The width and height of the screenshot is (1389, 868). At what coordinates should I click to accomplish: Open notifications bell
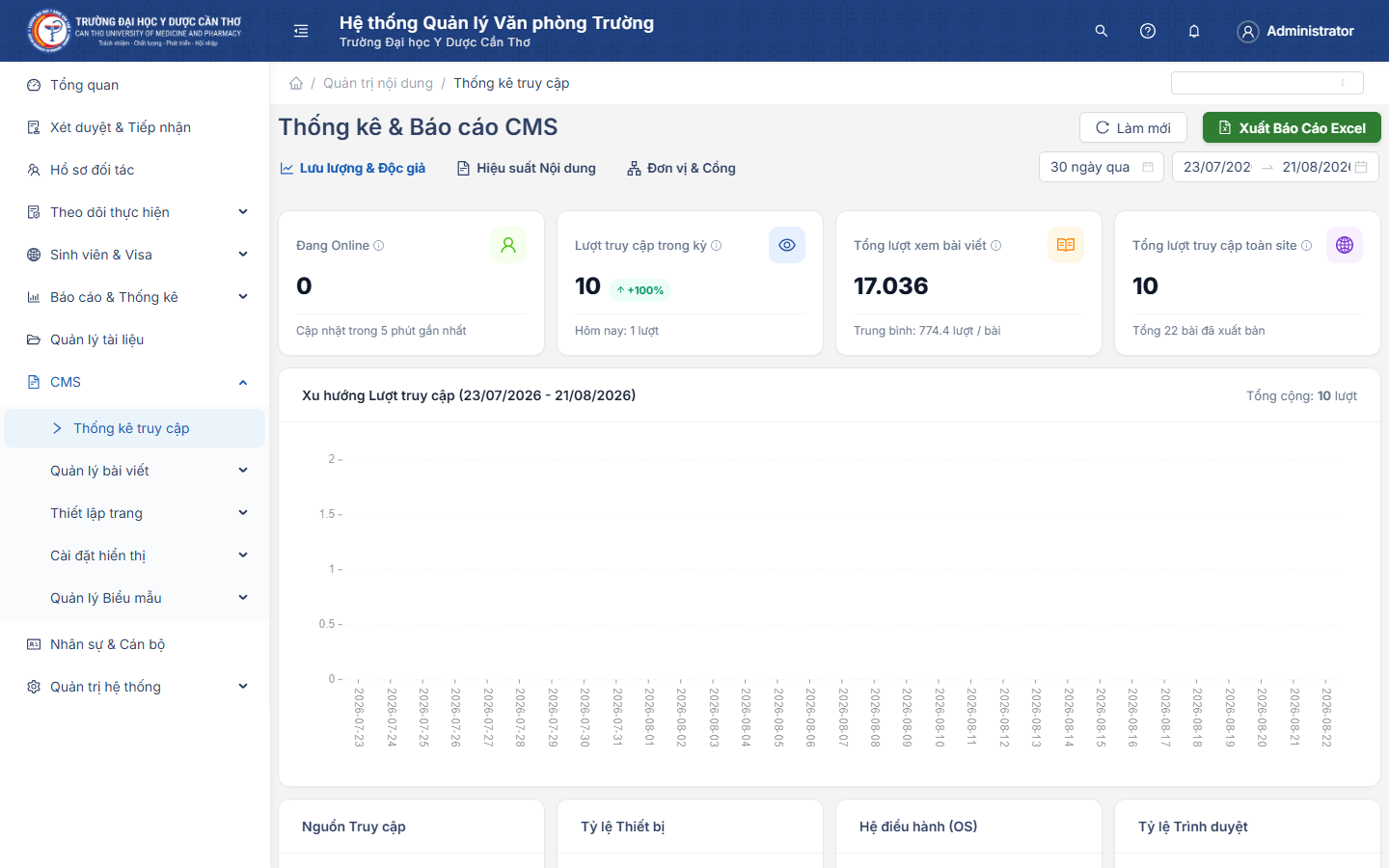point(1194,31)
